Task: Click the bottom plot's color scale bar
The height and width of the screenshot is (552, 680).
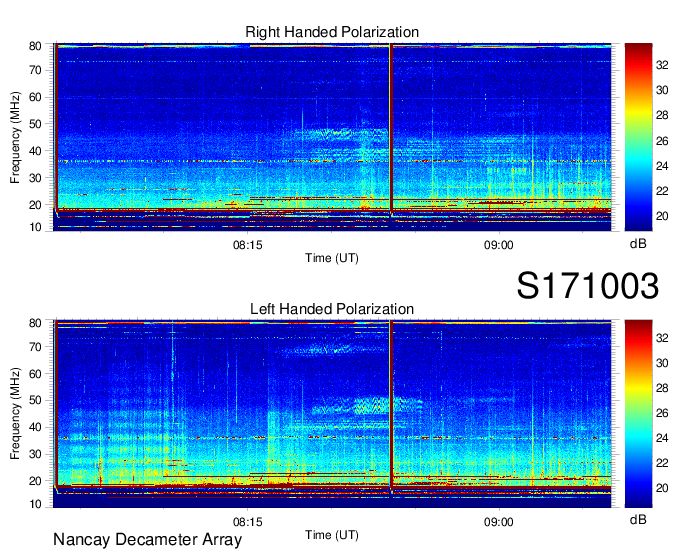Action: pyautogui.click(x=638, y=414)
